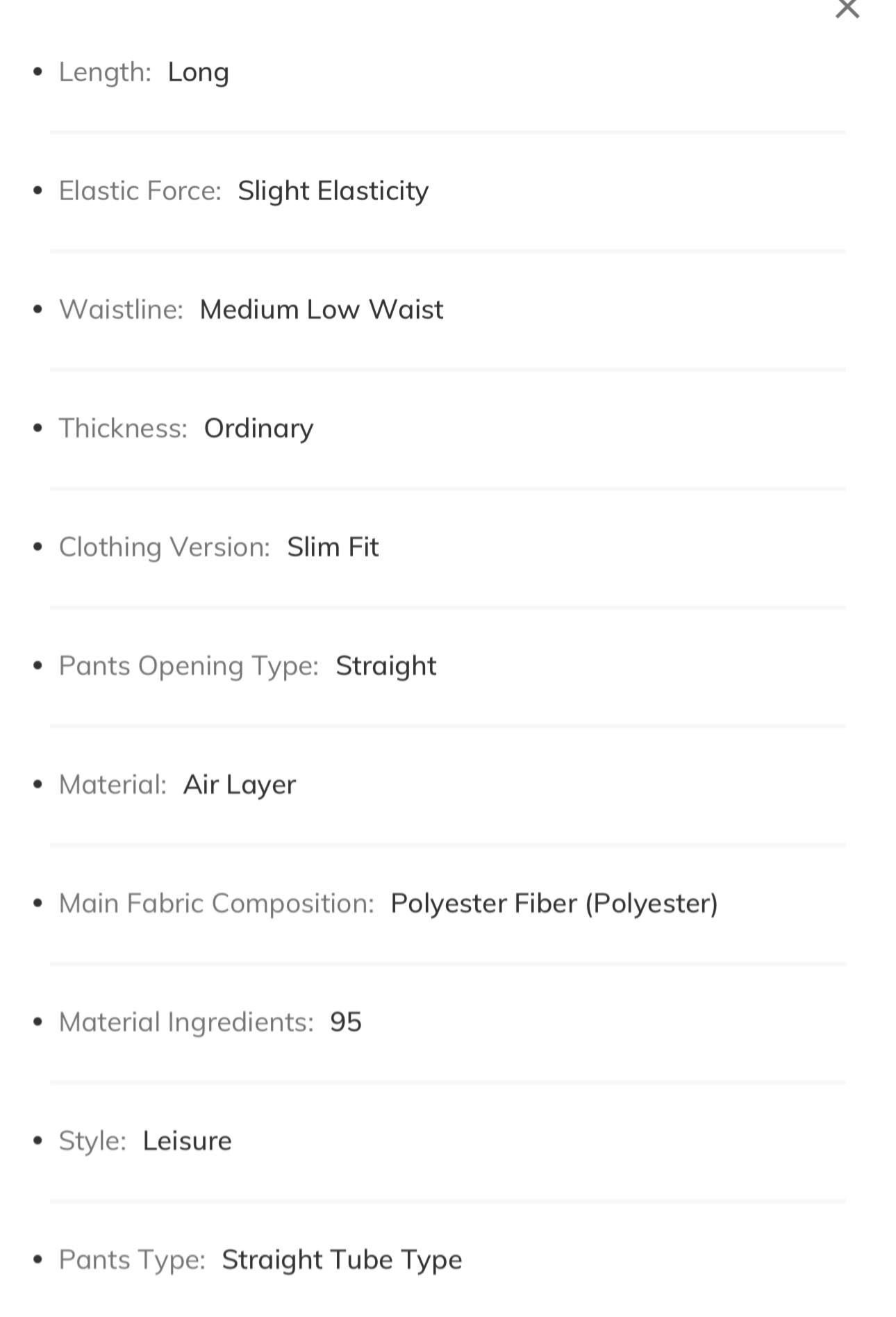Tap the Leisure style value
This screenshot has height=1317, width=896.
click(188, 1141)
